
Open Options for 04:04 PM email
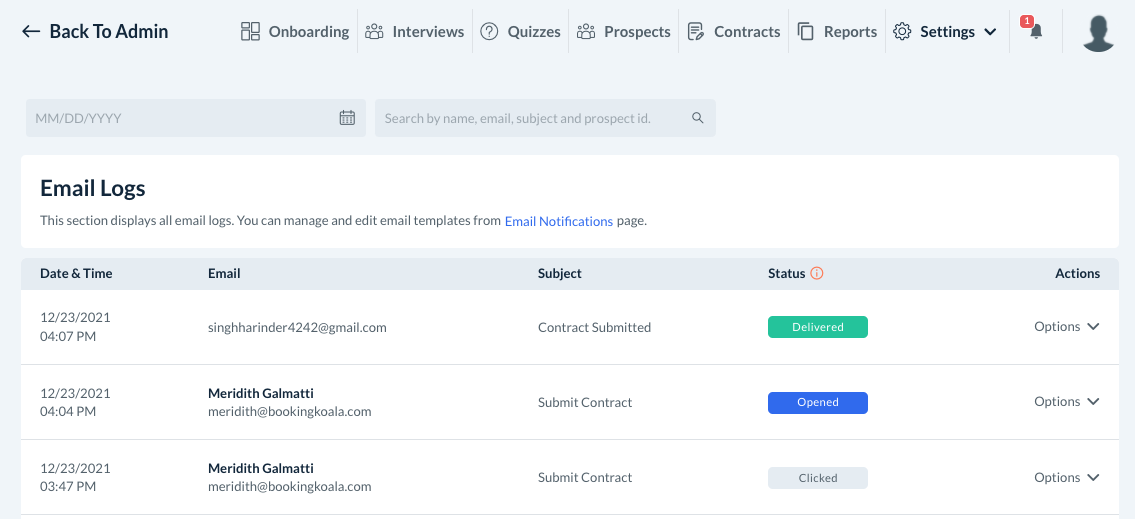click(x=1067, y=402)
